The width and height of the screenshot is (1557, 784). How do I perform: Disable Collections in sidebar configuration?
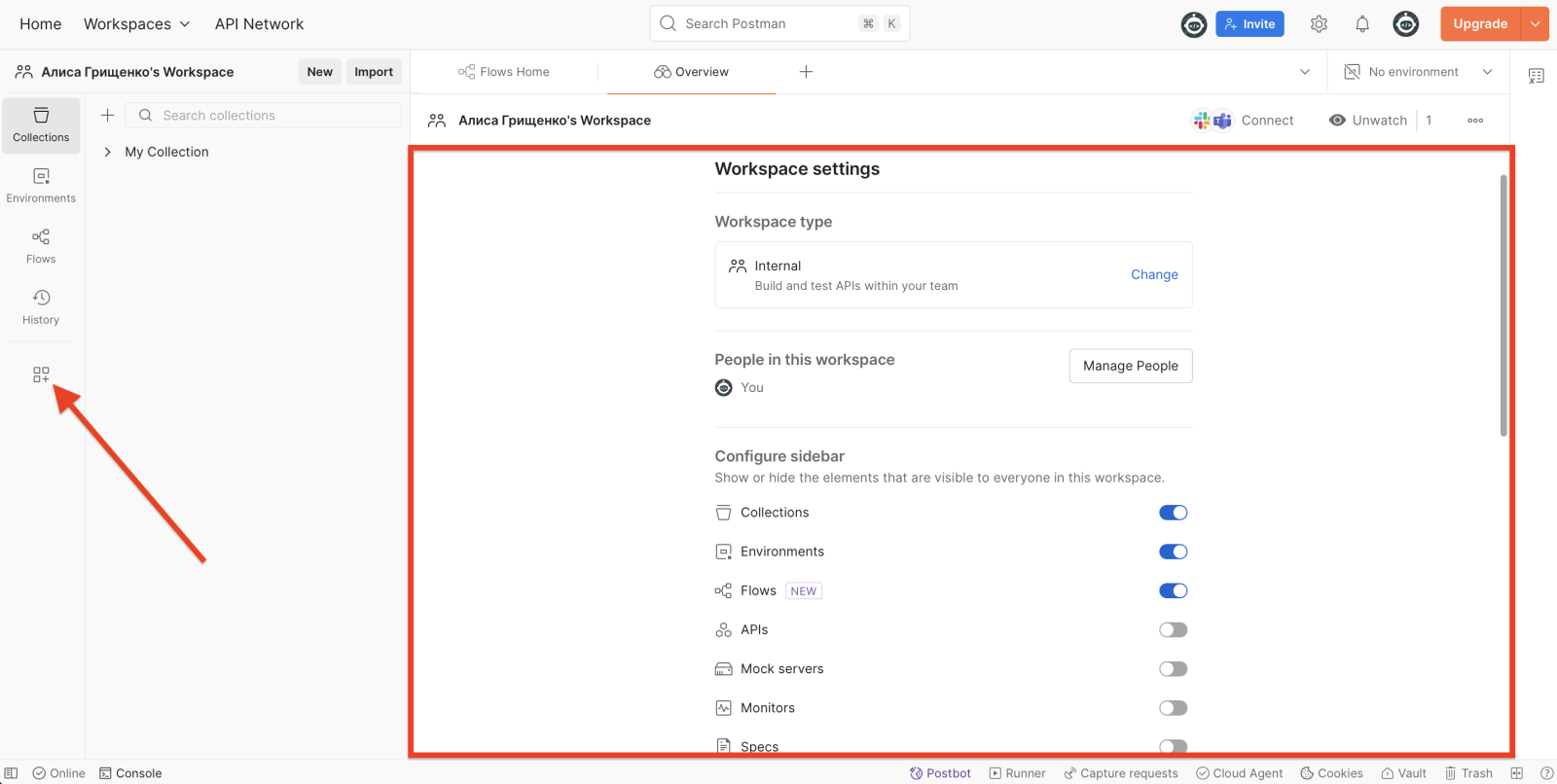coord(1173,513)
